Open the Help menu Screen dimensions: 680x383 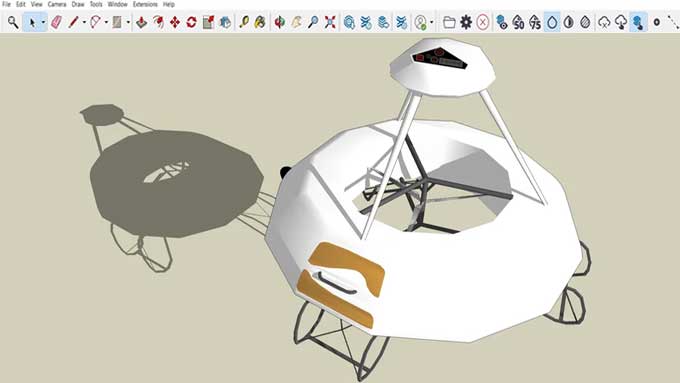click(168, 4)
